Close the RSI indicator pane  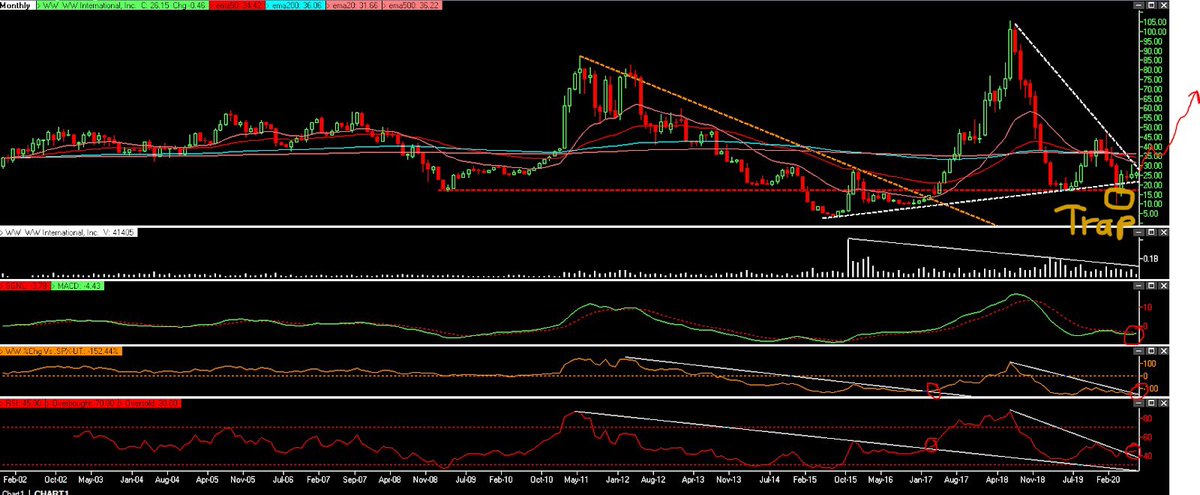1164,403
